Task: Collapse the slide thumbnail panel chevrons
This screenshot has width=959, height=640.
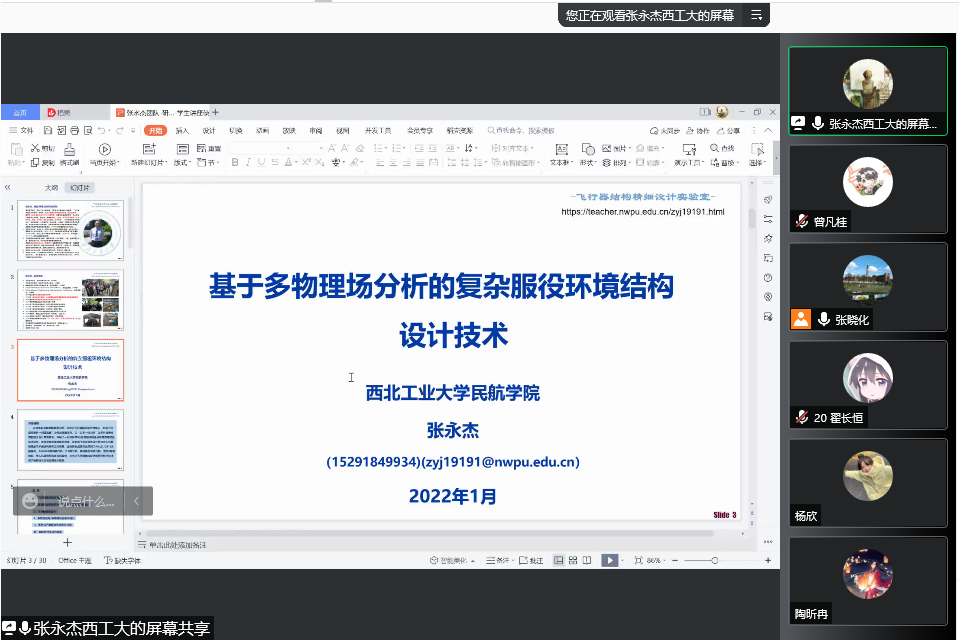Action: [8, 187]
